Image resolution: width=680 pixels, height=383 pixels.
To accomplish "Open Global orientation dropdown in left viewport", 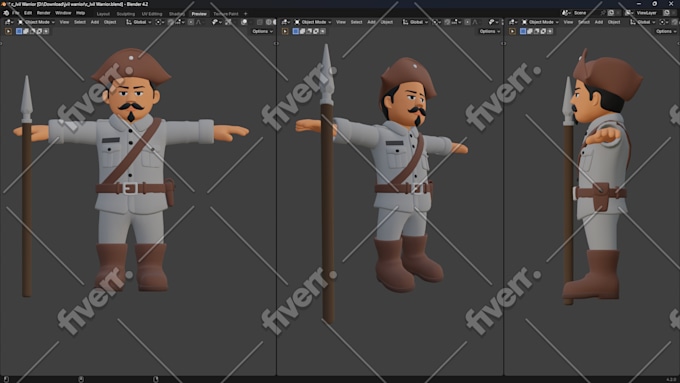I will click(138, 22).
